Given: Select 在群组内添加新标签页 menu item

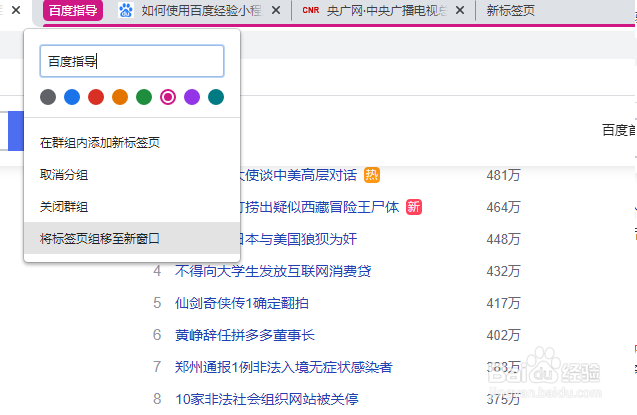Looking at the screenshot, I should tap(132, 143).
